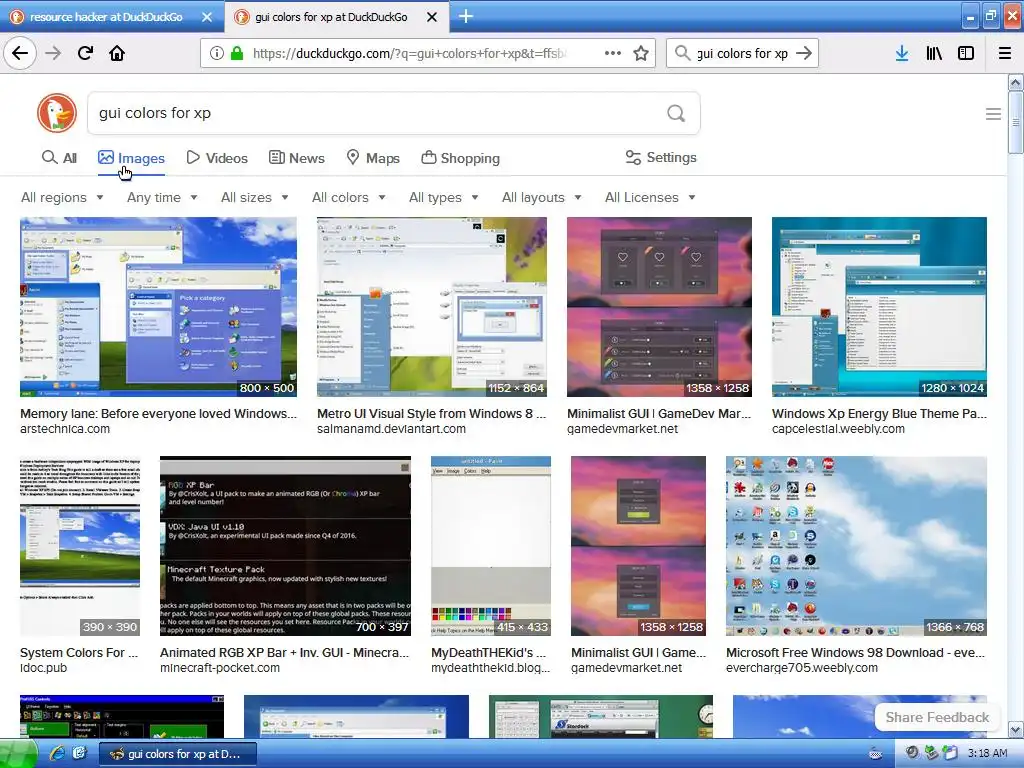Viewport: 1024px width, 768px height.
Task: Switch to Shopping results
Action: (460, 158)
